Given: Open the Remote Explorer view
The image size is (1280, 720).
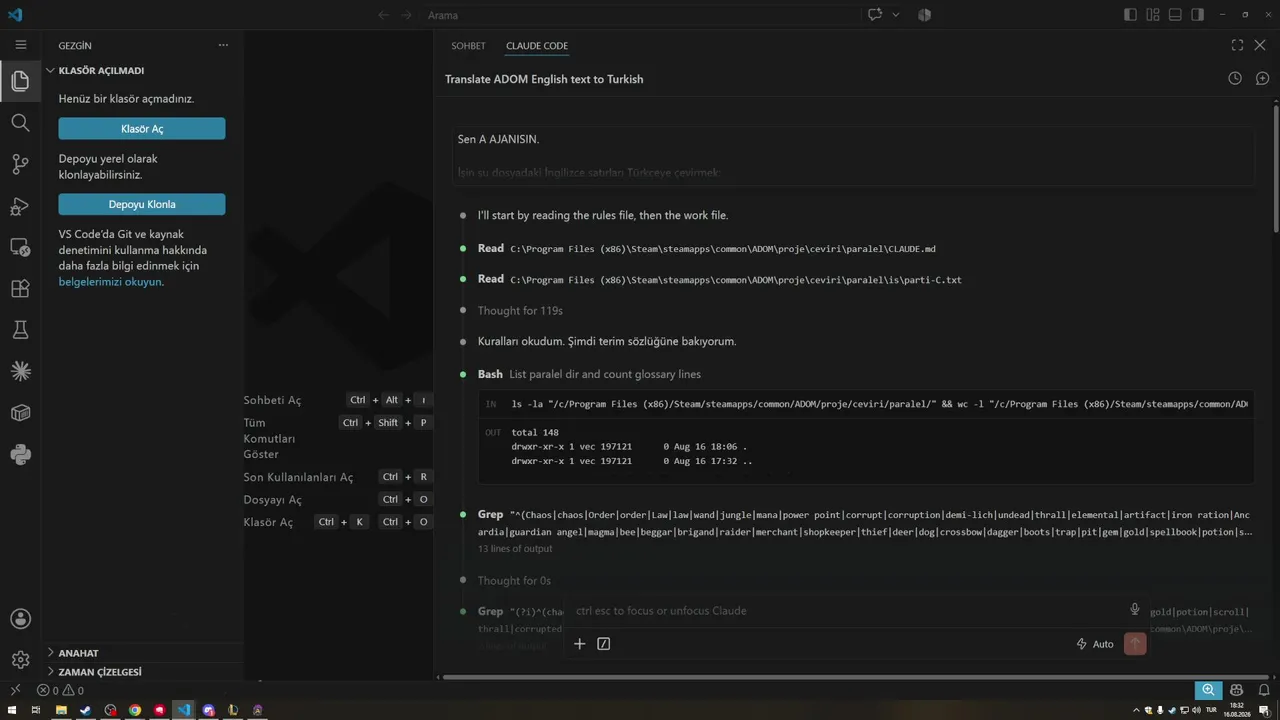Looking at the screenshot, I should (20, 247).
